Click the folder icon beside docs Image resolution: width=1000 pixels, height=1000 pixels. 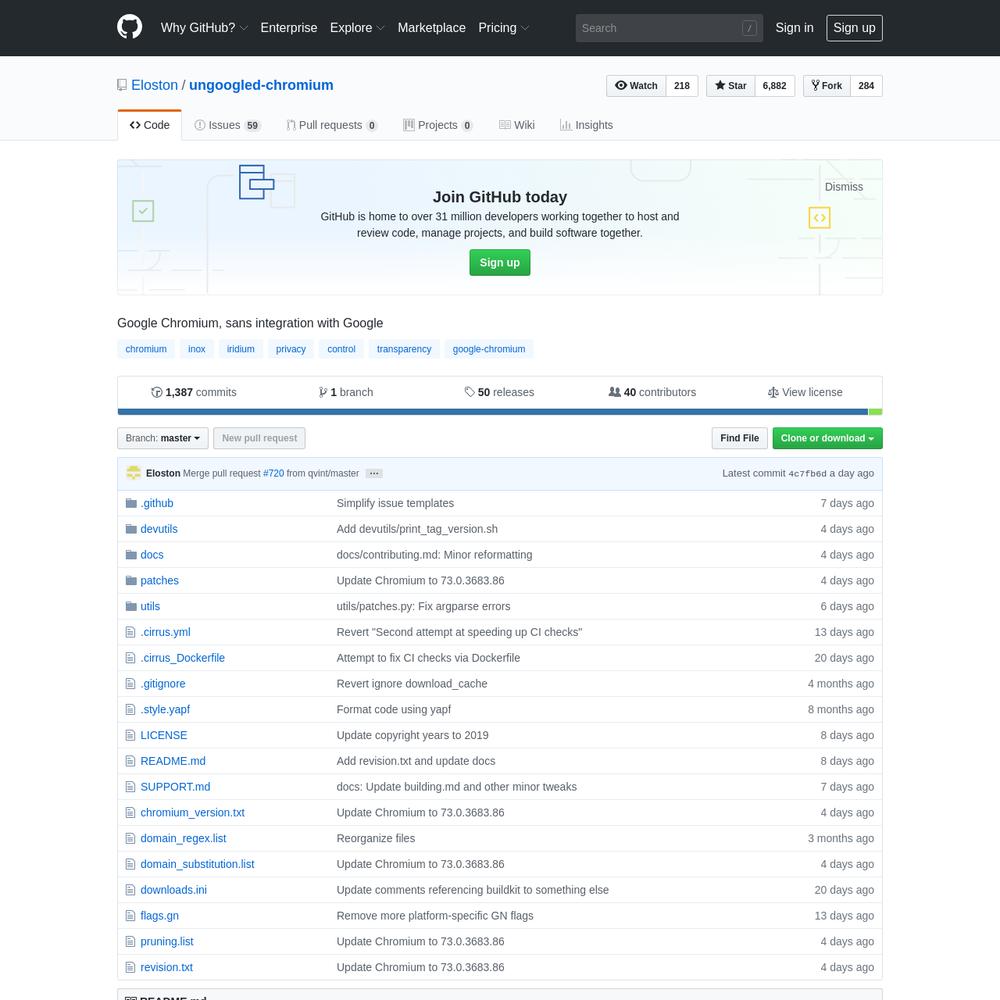(x=131, y=555)
